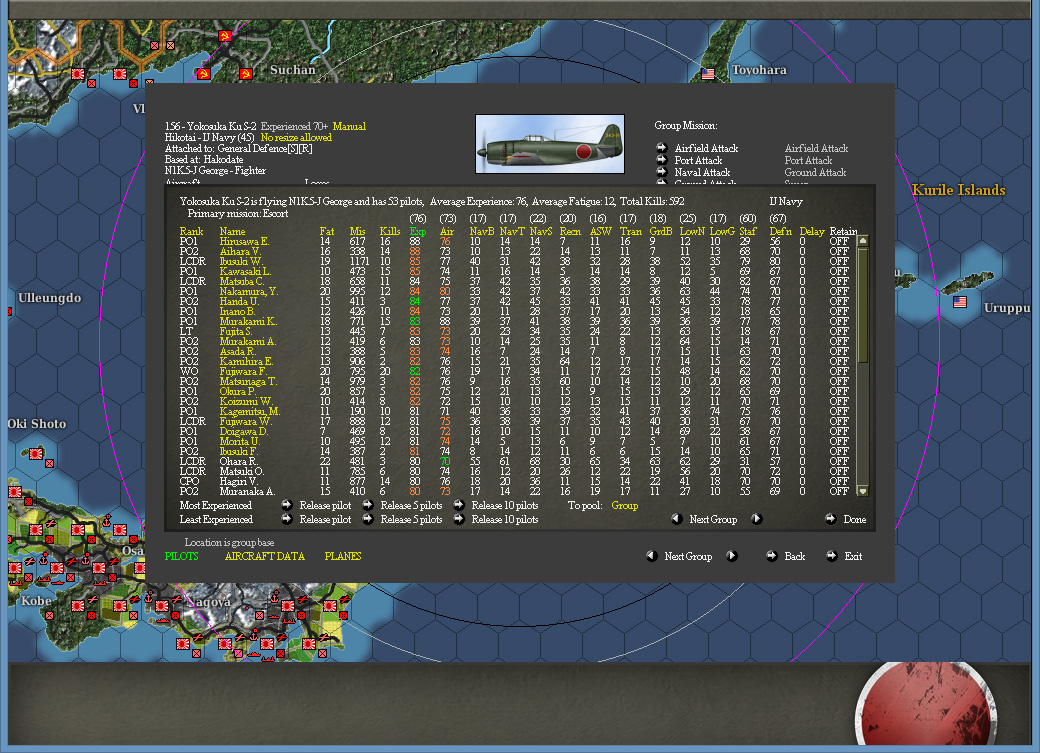Sort pilots by the Exp column header
Screen dimensions: 1040x753
(418, 231)
